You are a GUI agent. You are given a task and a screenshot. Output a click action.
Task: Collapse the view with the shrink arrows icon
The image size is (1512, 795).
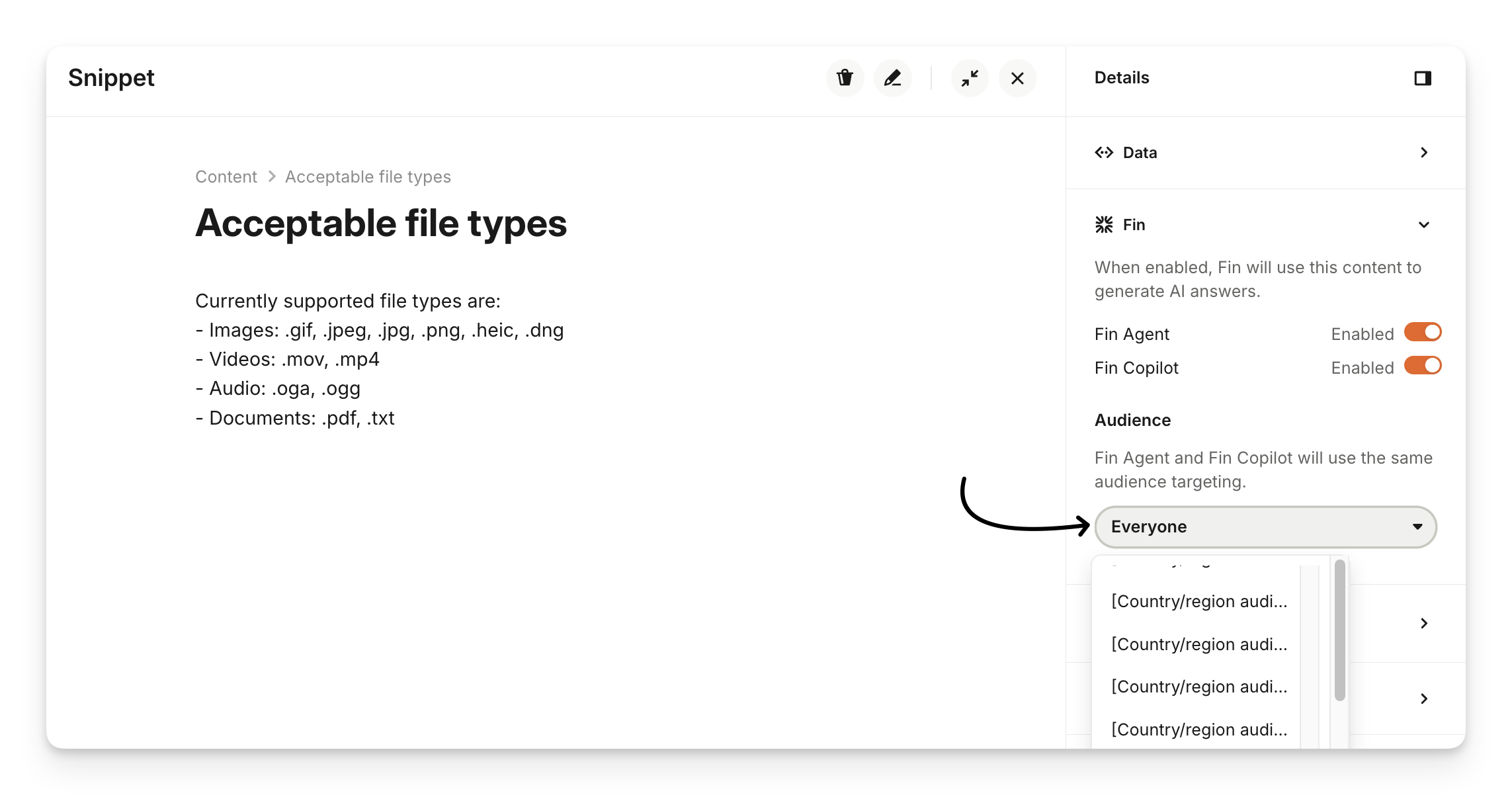[x=970, y=78]
